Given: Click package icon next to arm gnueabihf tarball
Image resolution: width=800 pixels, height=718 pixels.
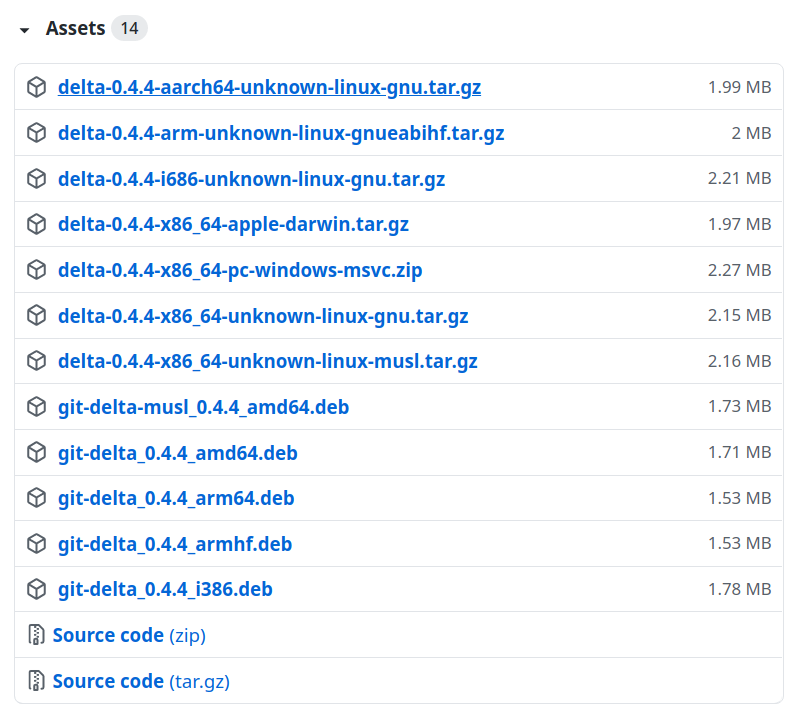Looking at the screenshot, I should [37, 133].
